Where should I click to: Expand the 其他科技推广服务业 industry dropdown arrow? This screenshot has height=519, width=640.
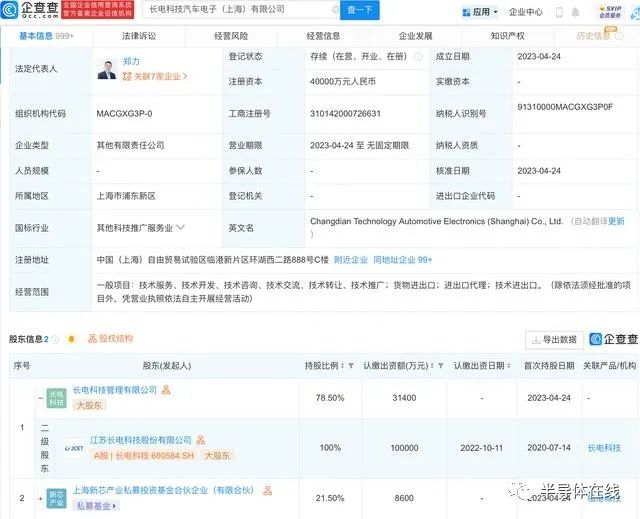point(181,227)
